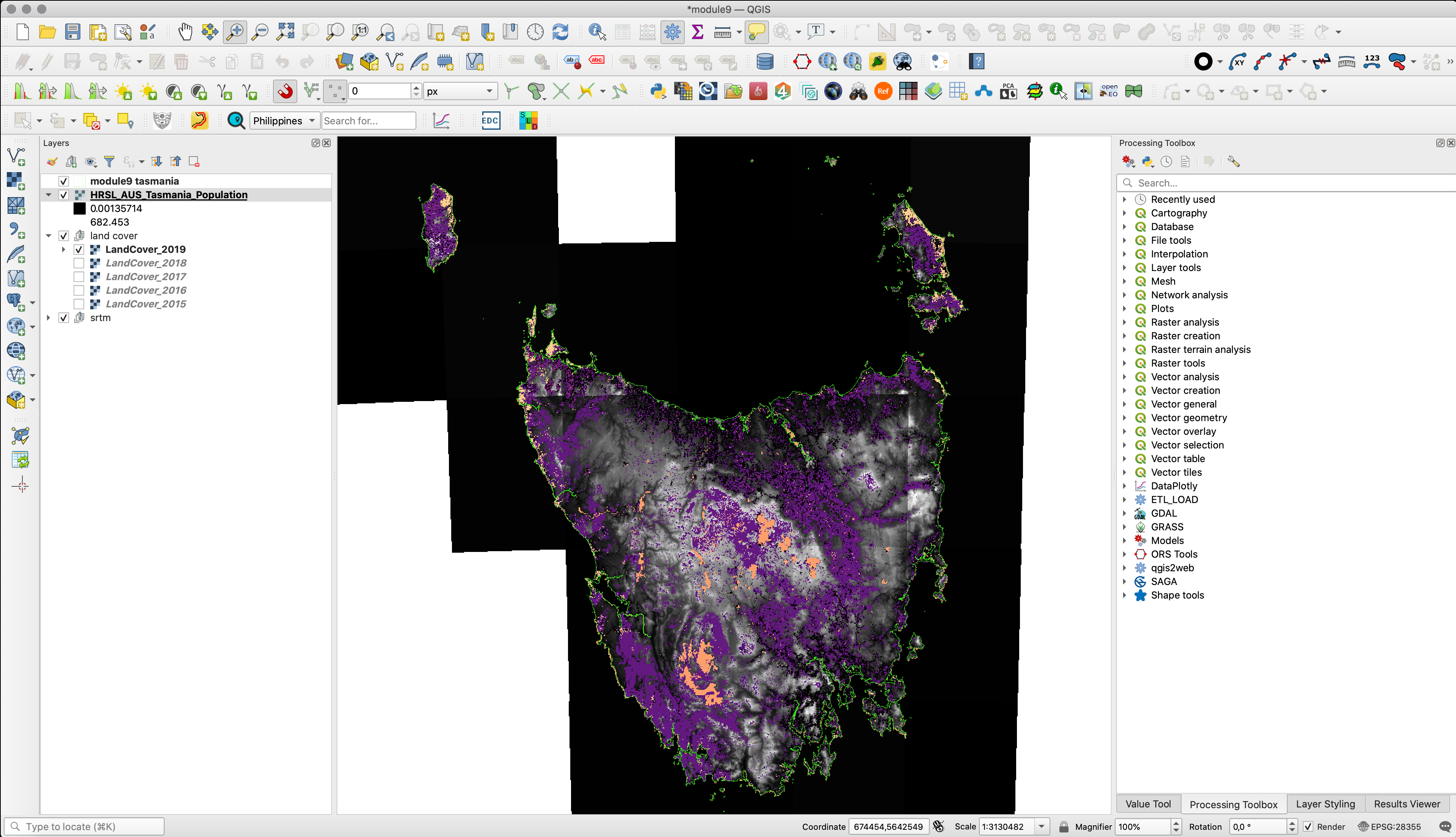Expand the Raster analysis toolbox group
The width and height of the screenshot is (1456, 837).
click(x=1124, y=323)
